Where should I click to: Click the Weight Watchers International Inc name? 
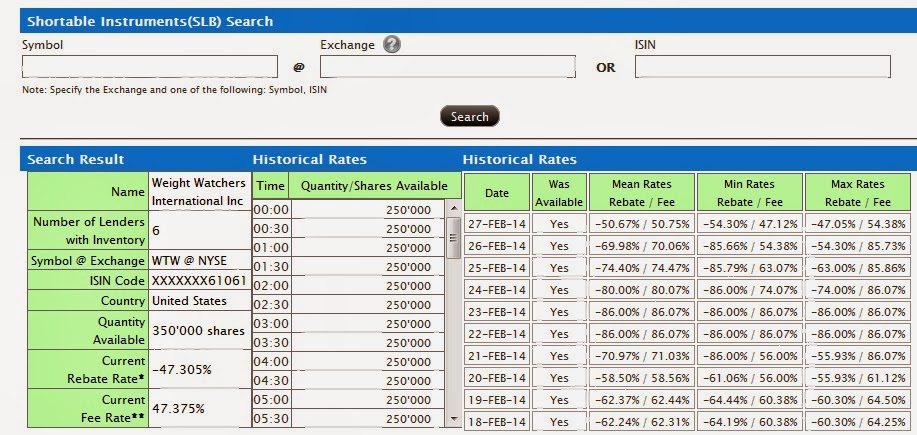coord(200,191)
